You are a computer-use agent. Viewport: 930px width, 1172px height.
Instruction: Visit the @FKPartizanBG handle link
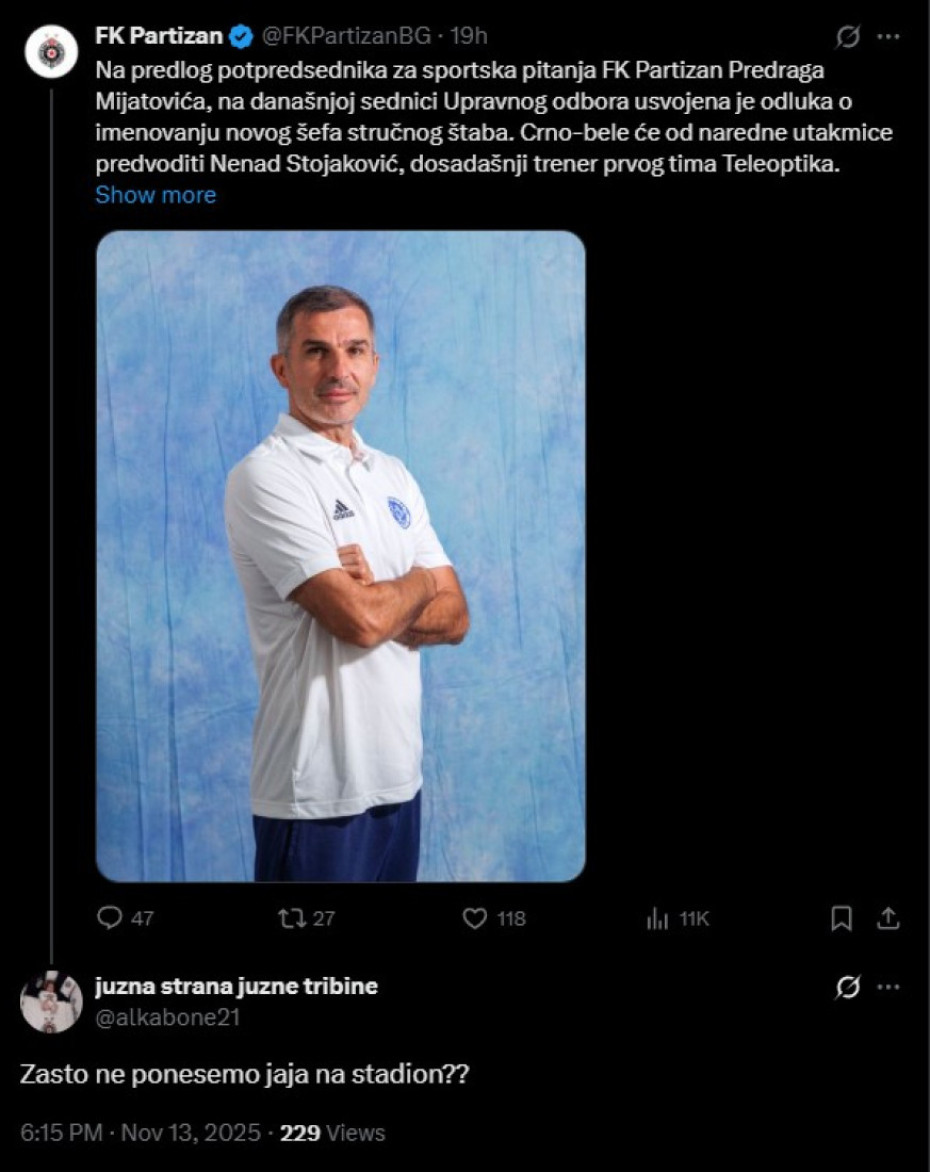(x=345, y=36)
